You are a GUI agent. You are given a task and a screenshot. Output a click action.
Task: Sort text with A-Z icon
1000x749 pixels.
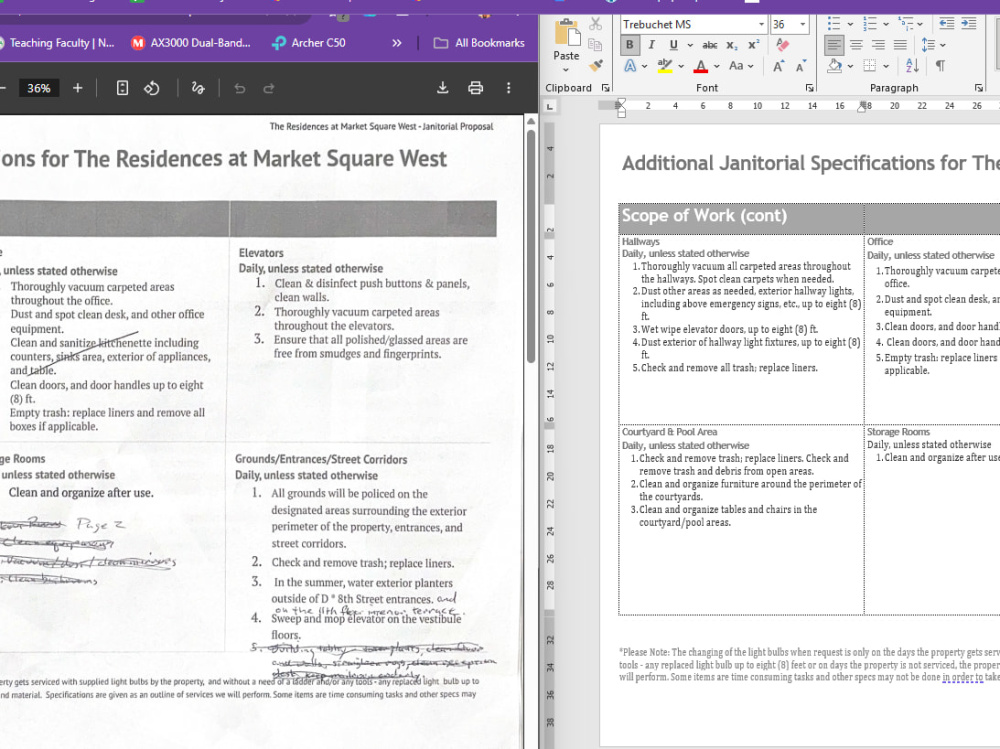tap(912, 66)
